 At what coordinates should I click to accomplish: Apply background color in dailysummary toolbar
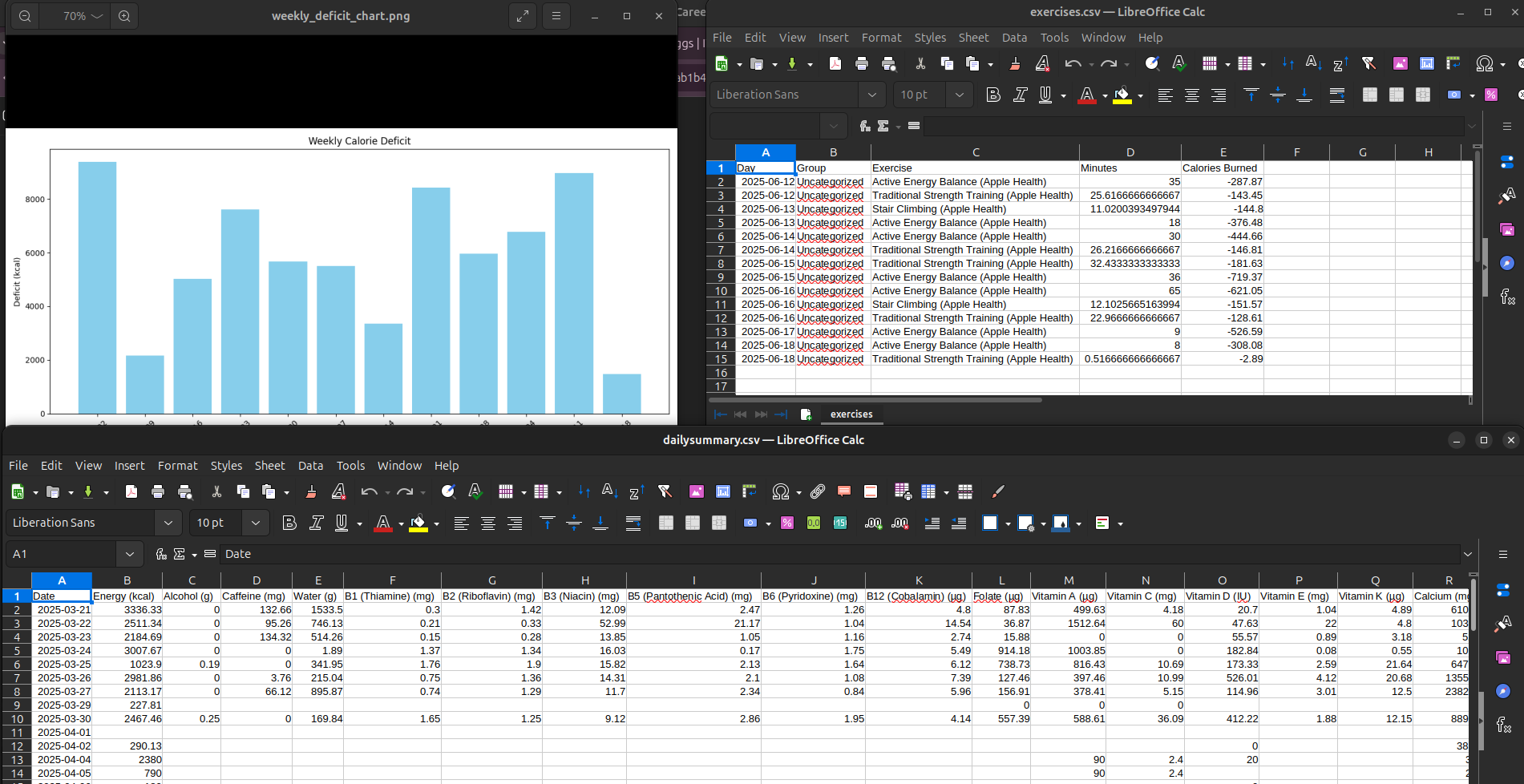[x=1061, y=523]
